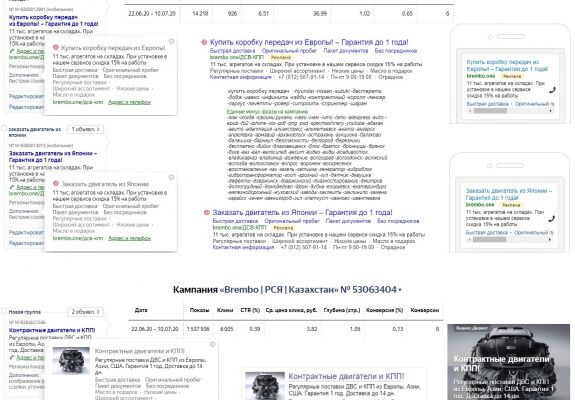Click 'Быстрая доставка' sitelink under first center ad
This screenshot has height=400, width=575.
tap(232, 51)
